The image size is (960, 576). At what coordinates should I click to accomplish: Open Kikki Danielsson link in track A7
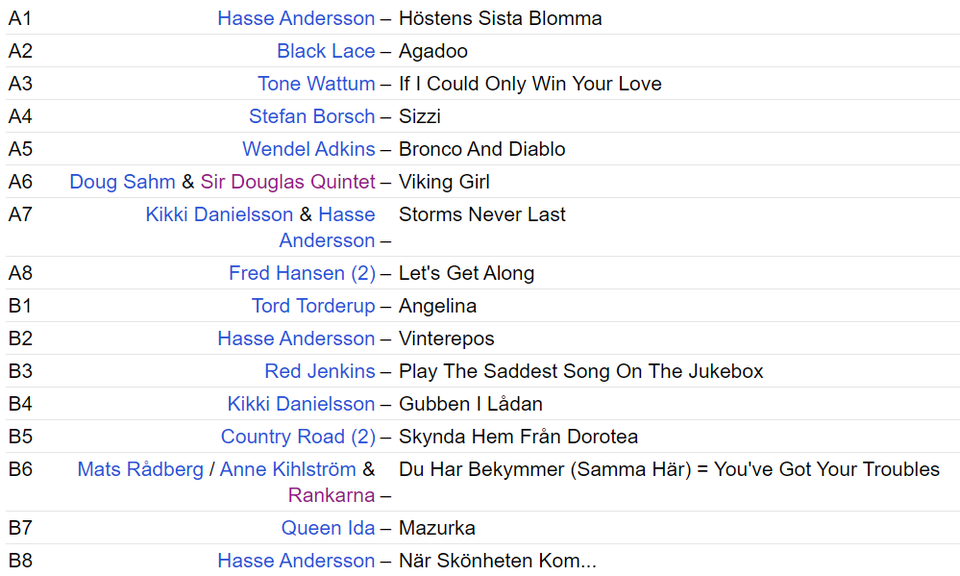click(x=219, y=214)
